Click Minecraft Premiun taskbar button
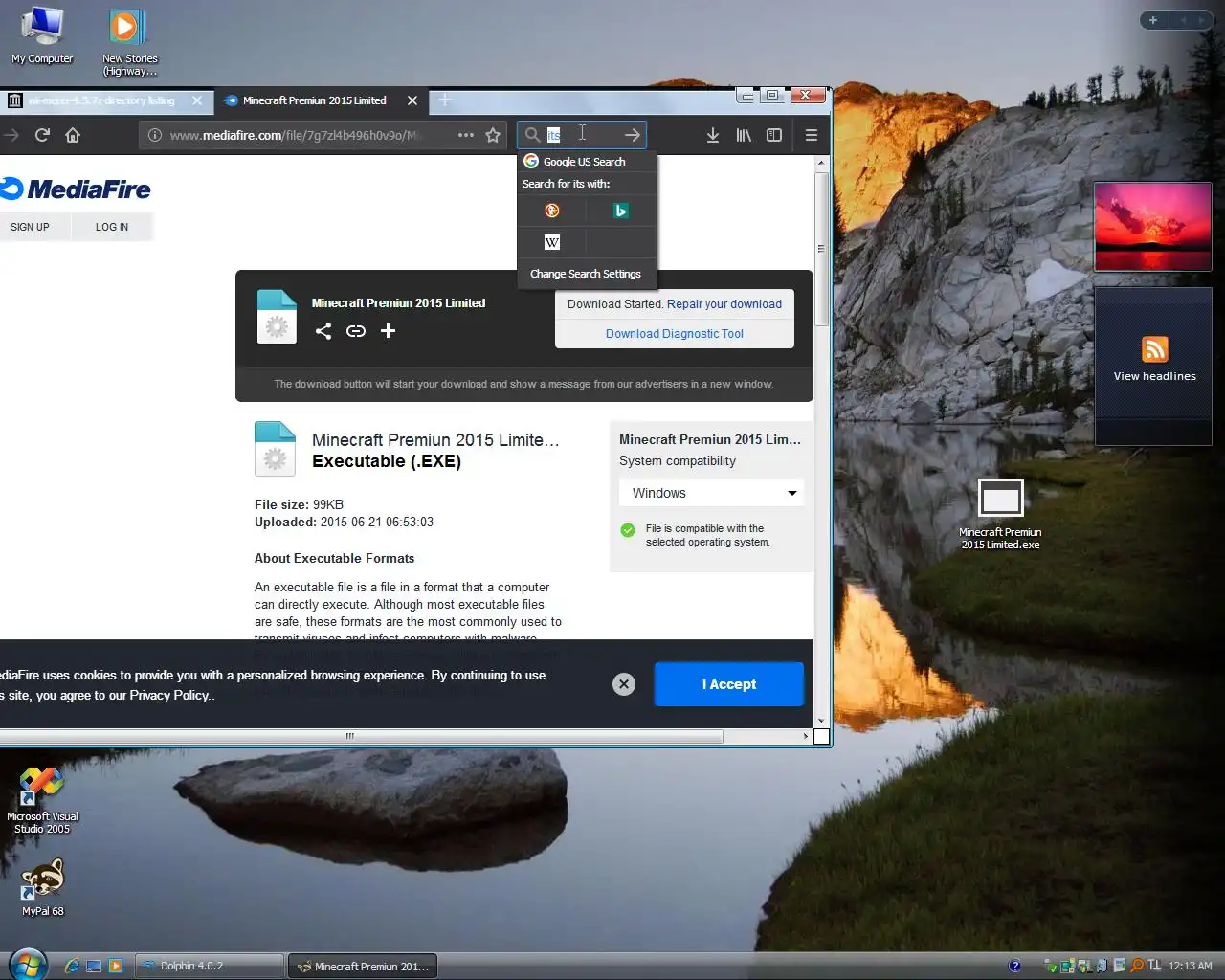The image size is (1225, 980). [363, 966]
